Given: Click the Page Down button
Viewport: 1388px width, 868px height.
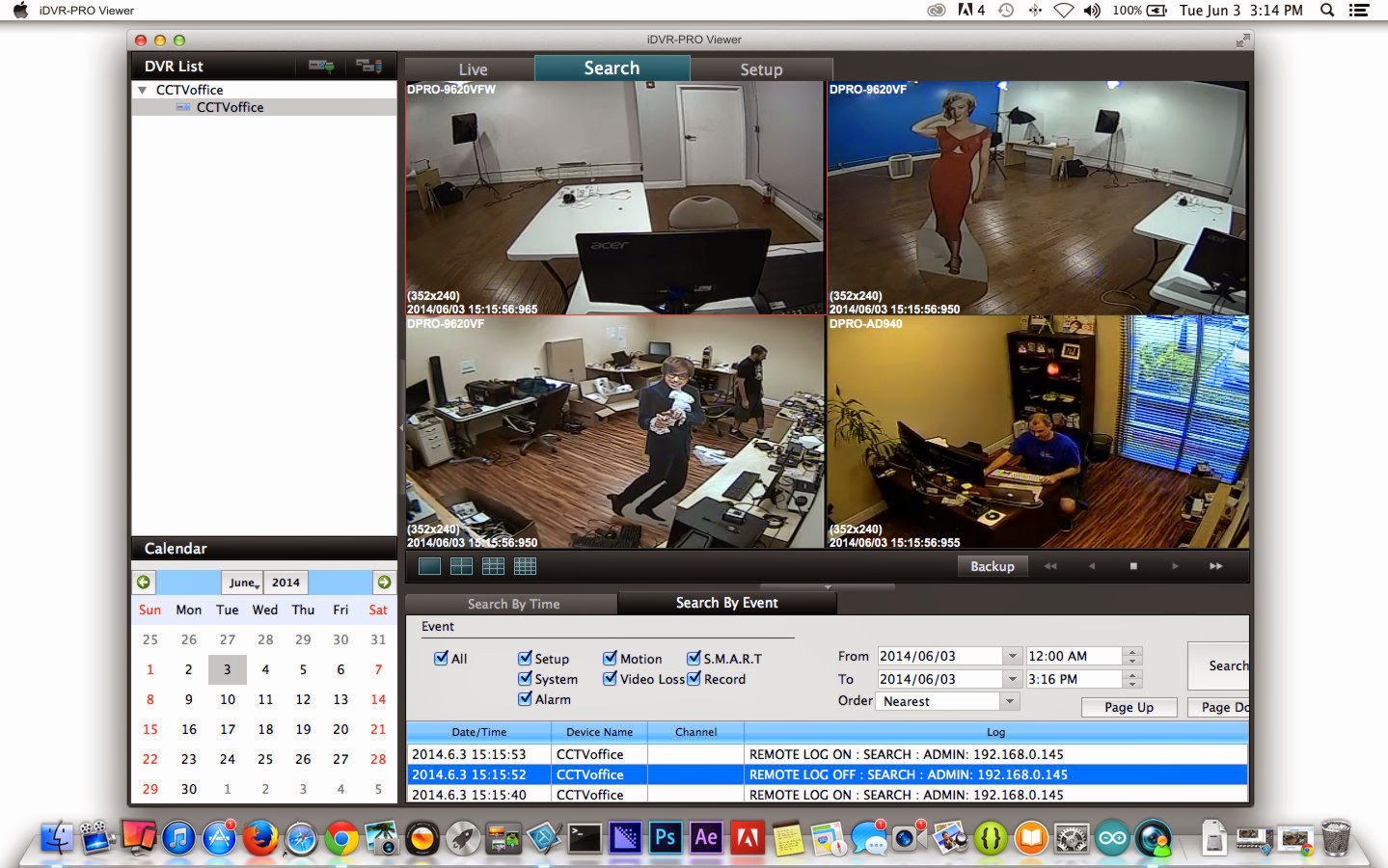Looking at the screenshot, I should tap(1218, 707).
